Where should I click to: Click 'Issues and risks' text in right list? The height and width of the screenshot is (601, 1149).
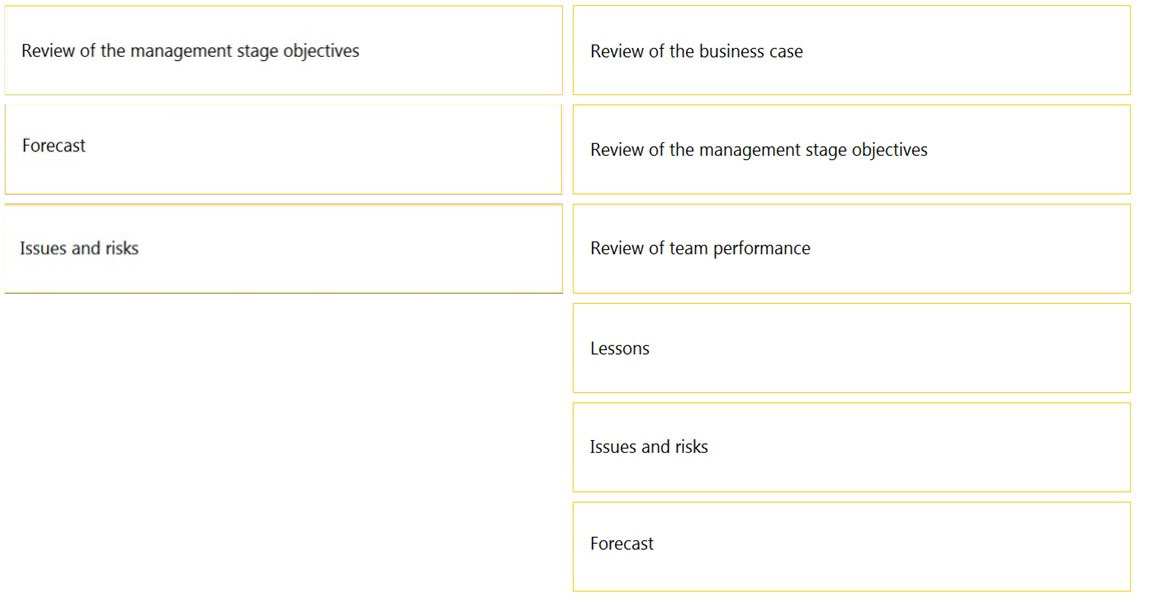click(649, 446)
